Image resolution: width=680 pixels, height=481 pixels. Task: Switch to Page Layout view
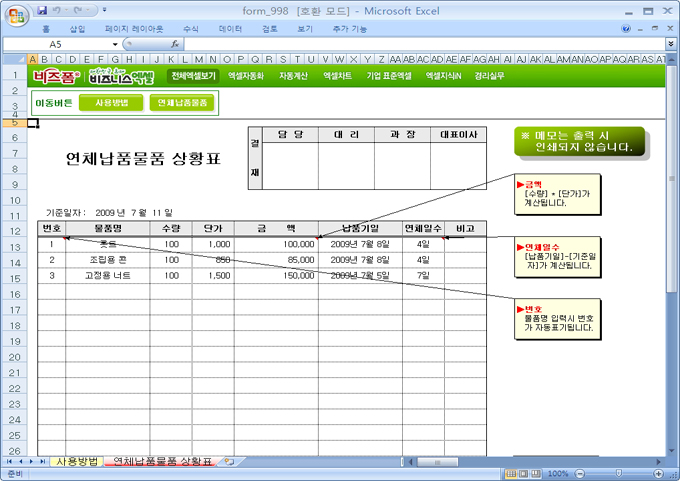tap(526, 473)
